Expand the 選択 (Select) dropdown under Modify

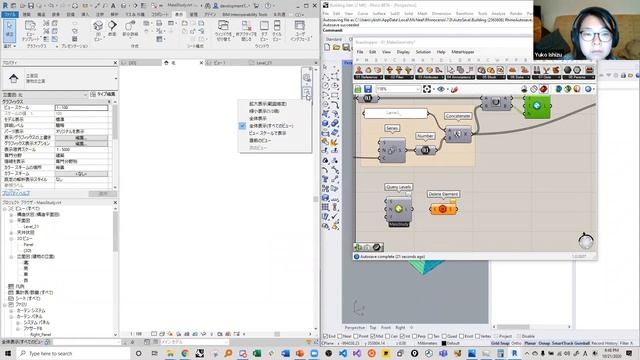[9, 46]
